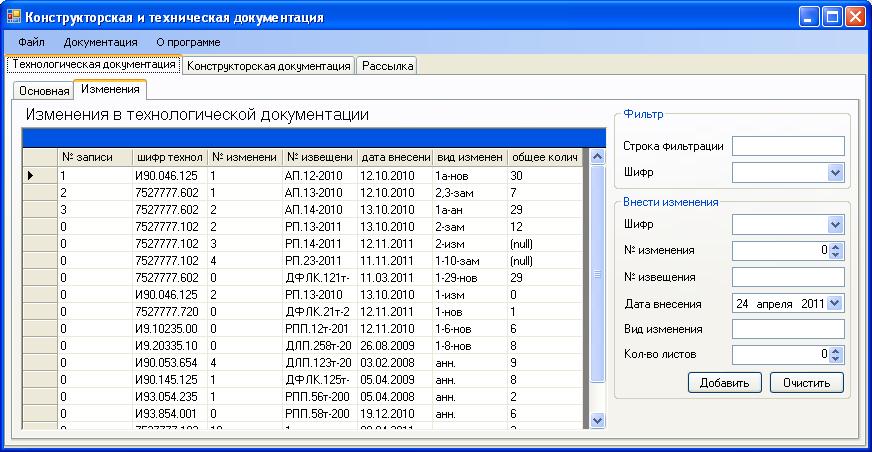
Task: Sort by № записи column header
Action: (95, 157)
